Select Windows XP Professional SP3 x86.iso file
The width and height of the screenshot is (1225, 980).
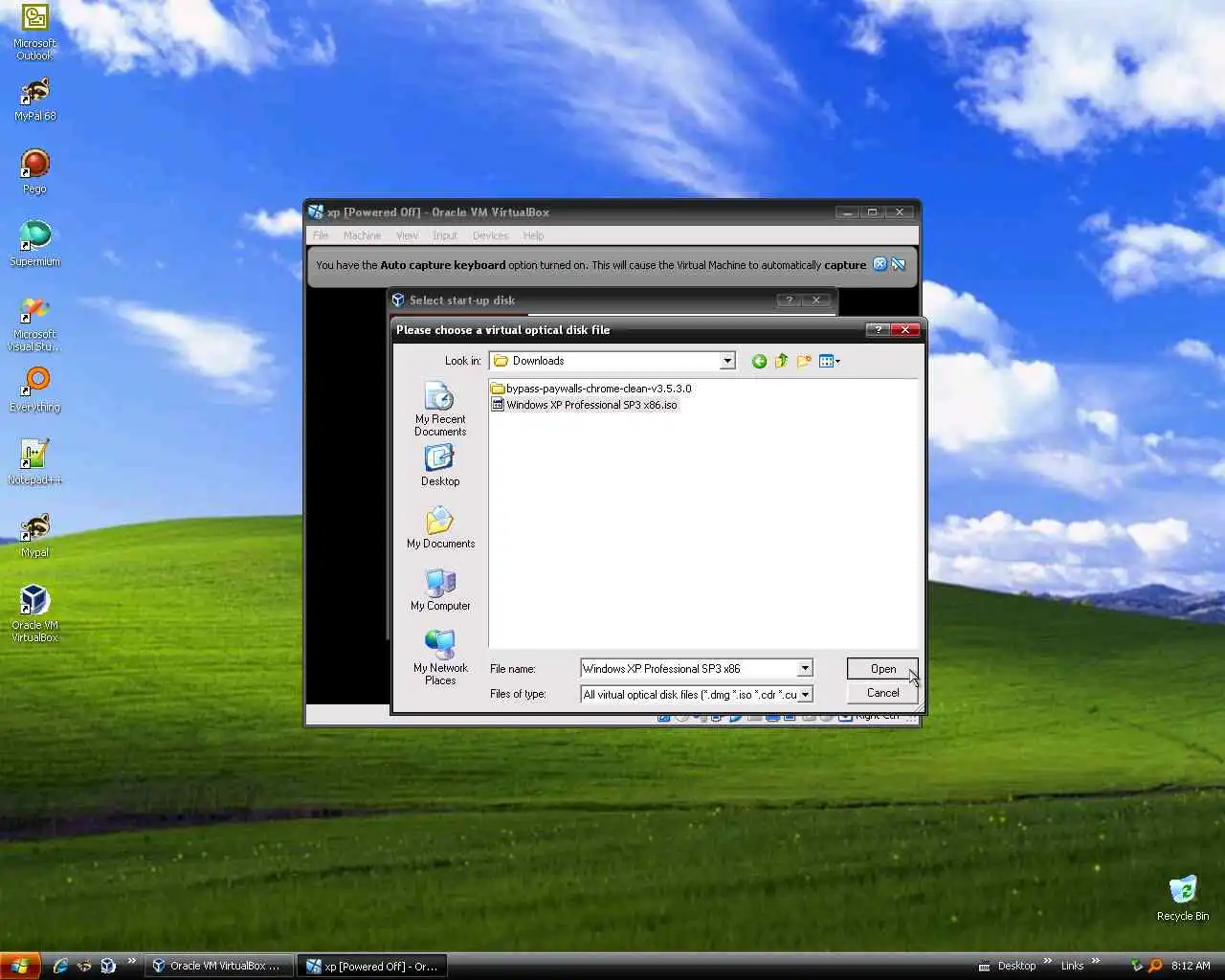[584, 405]
